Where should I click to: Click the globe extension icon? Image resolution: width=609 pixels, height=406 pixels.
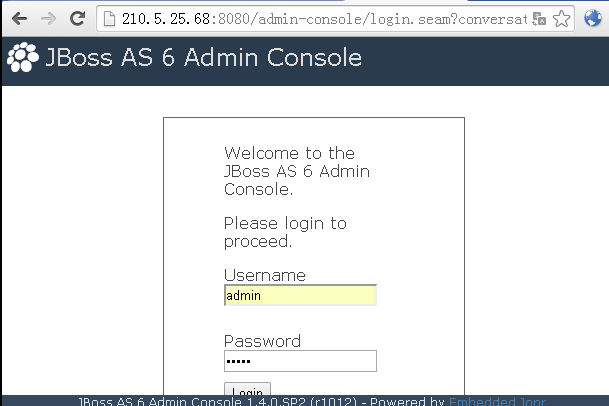coord(593,18)
